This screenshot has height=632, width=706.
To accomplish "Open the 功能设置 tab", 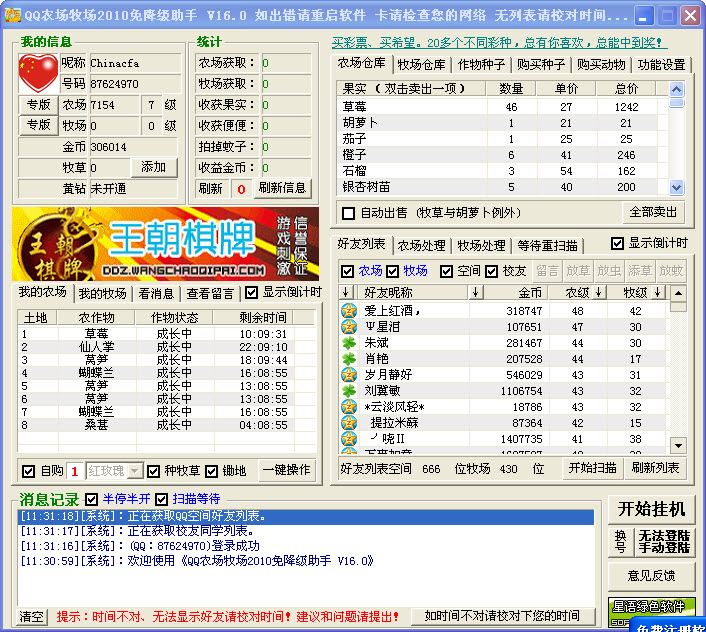I will coord(661,65).
